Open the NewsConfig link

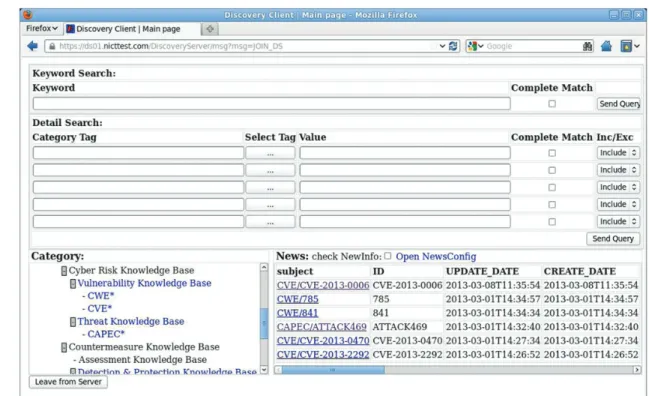(x=436, y=257)
